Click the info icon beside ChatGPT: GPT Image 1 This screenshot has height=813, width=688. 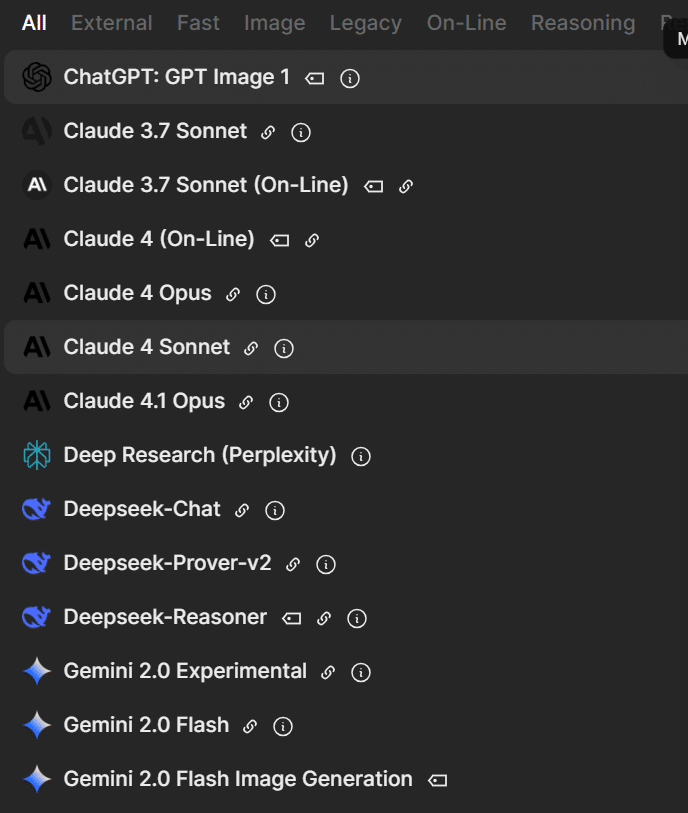[x=350, y=78]
